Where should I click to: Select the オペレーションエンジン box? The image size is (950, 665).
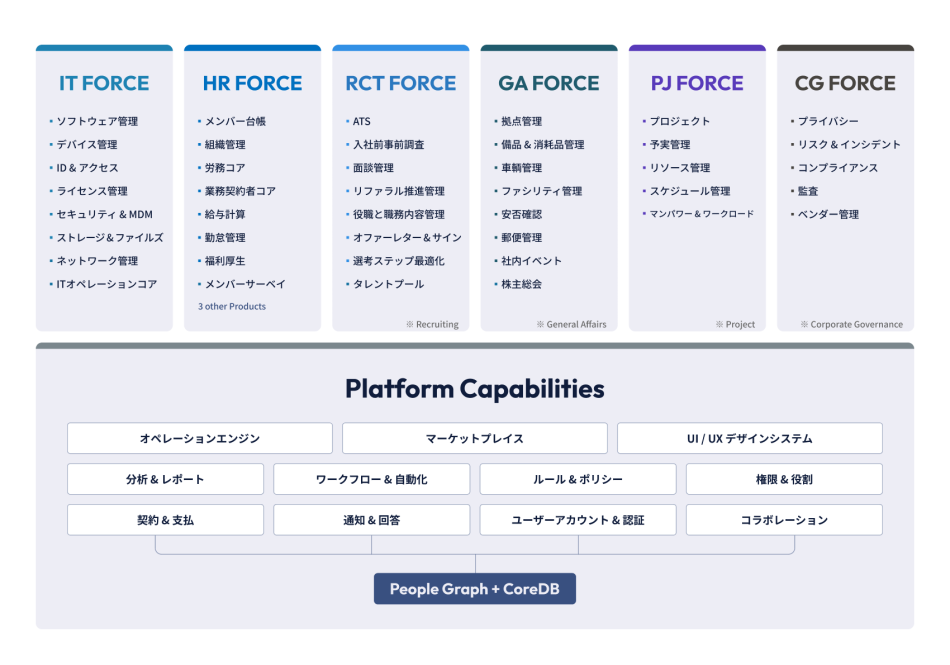pos(200,438)
